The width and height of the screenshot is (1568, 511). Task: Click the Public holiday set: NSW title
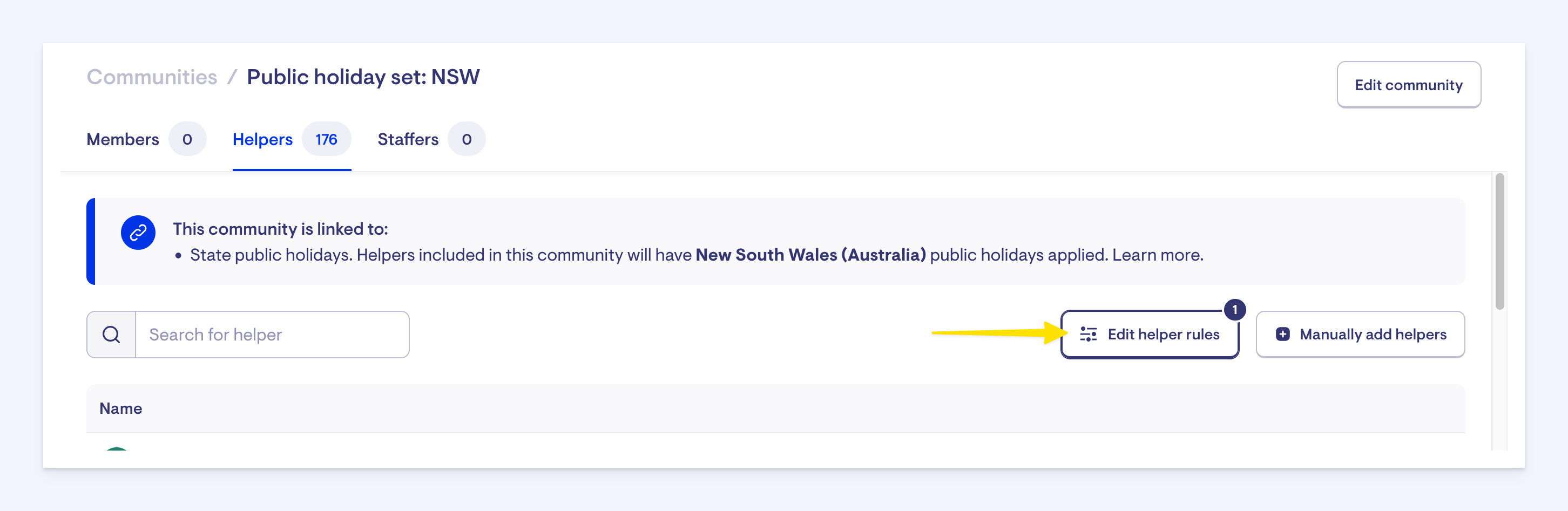(363, 77)
